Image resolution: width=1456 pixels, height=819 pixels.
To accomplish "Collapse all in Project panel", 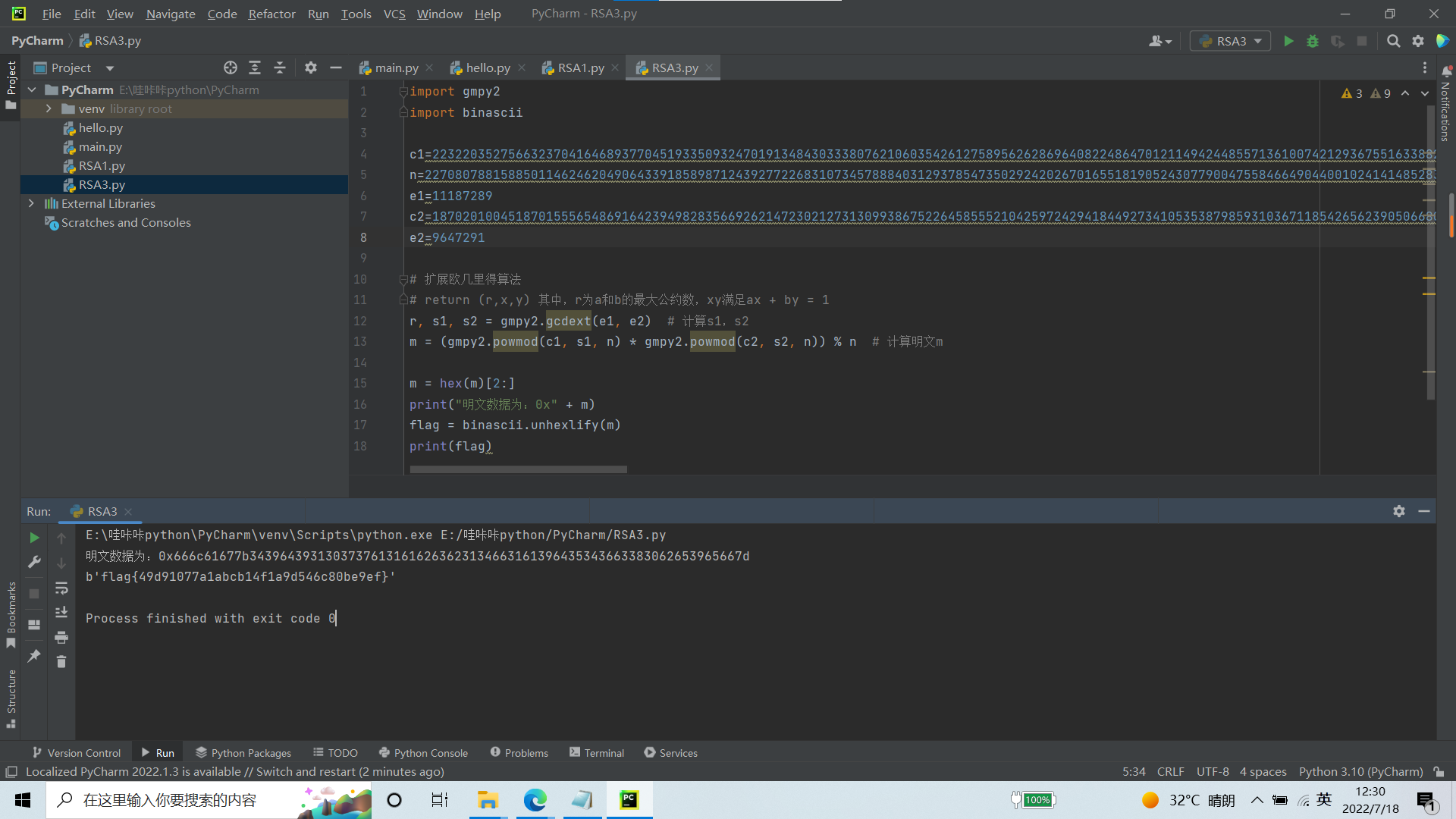I will 280,67.
